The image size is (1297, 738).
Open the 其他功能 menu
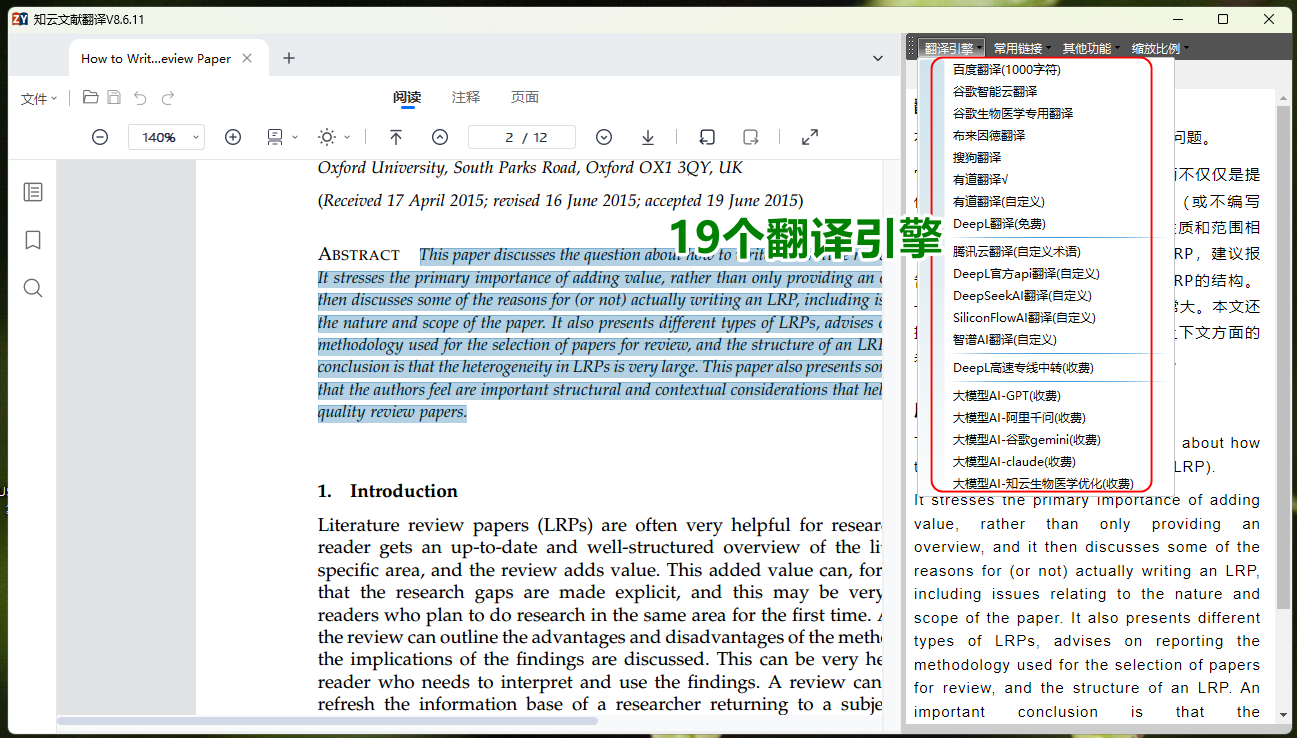point(1090,48)
